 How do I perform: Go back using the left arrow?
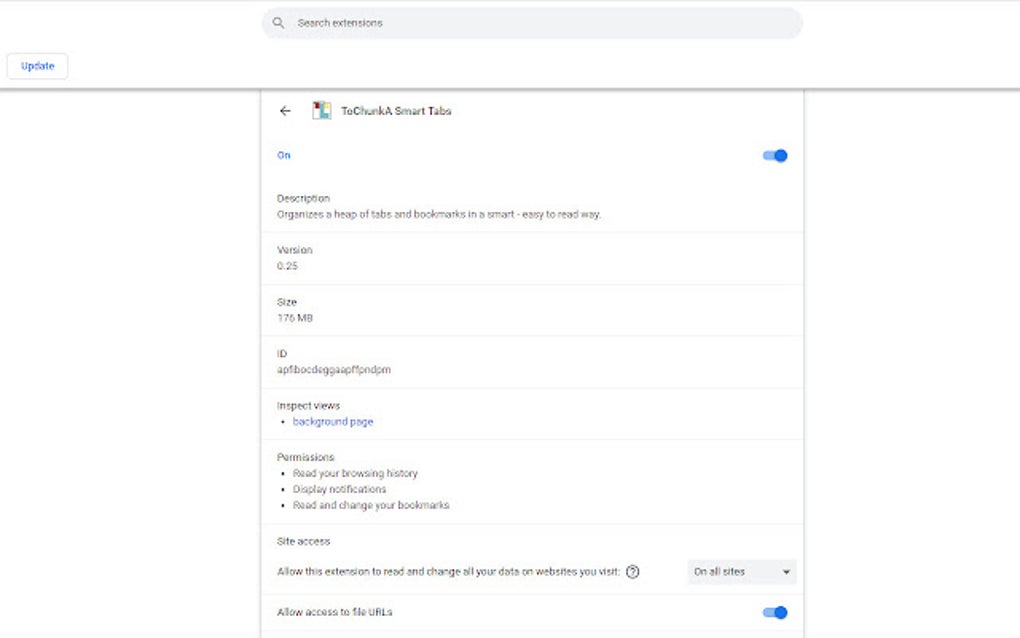285,111
